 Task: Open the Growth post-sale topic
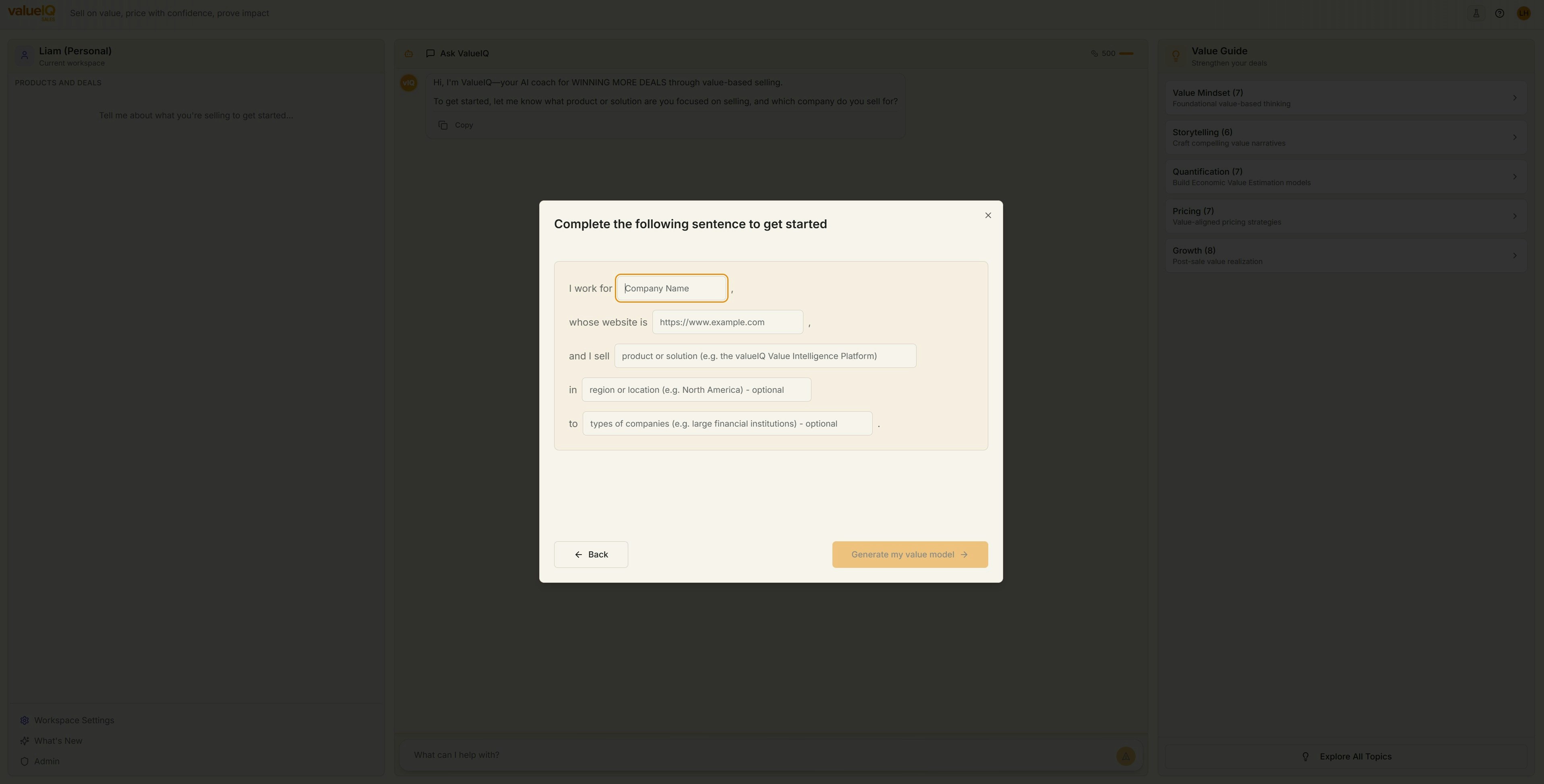[x=1346, y=255]
